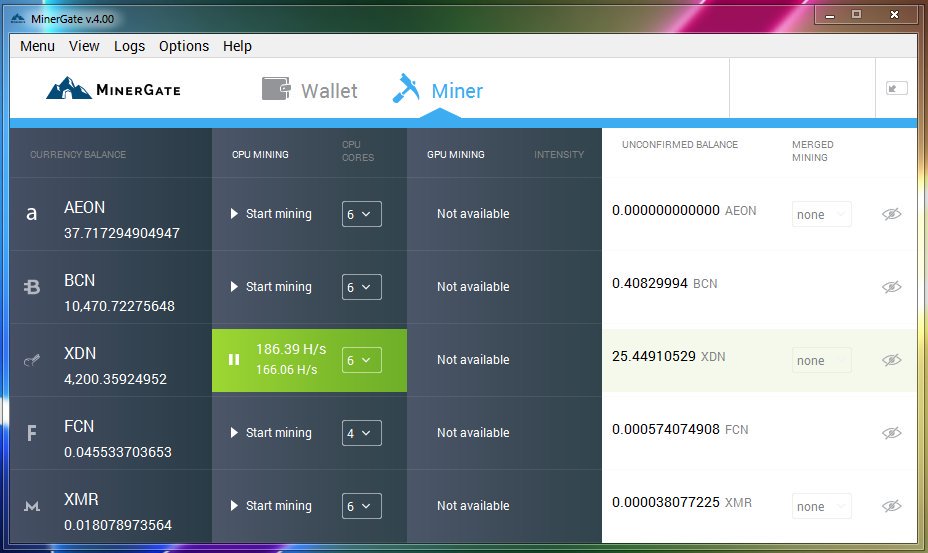
Task: Click unconfirmed balance 0.40829994 BCN
Action: point(665,284)
